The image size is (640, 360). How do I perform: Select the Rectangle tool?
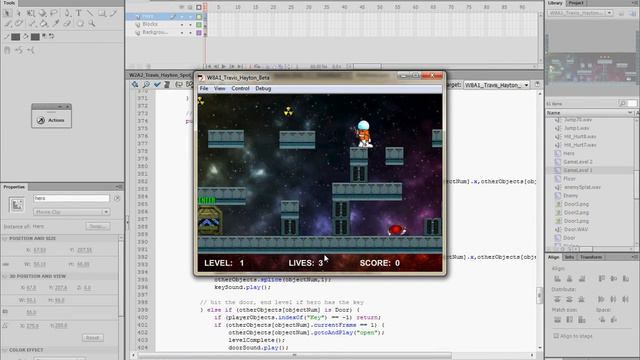point(102,13)
